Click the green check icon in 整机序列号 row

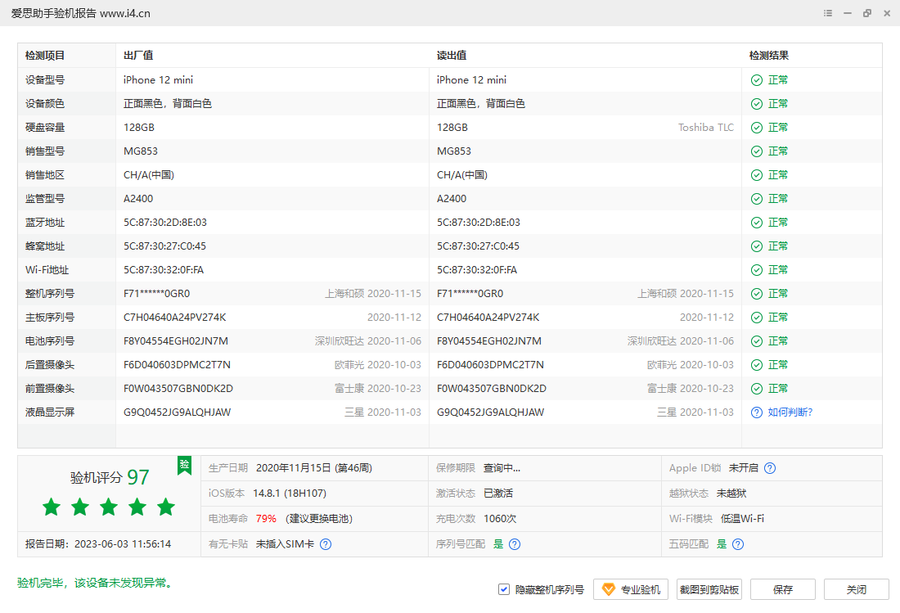click(757, 294)
